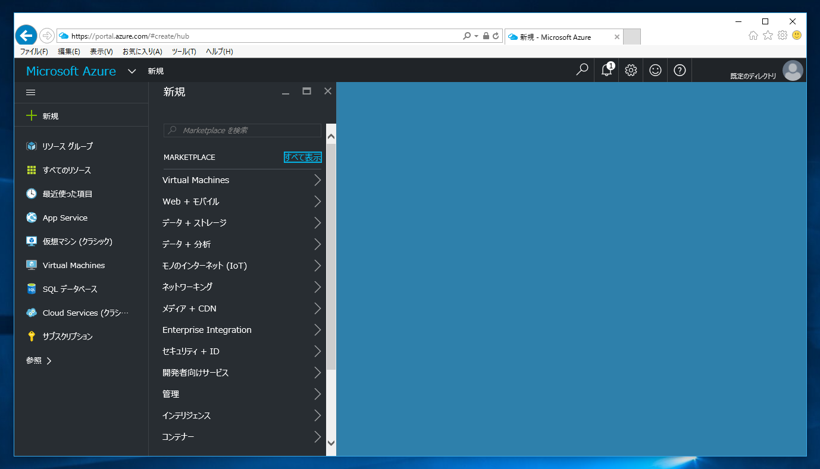Viewport: 820px width, 469px height.
Task: Open the ヘルプ(H) menu
Action: (219, 51)
